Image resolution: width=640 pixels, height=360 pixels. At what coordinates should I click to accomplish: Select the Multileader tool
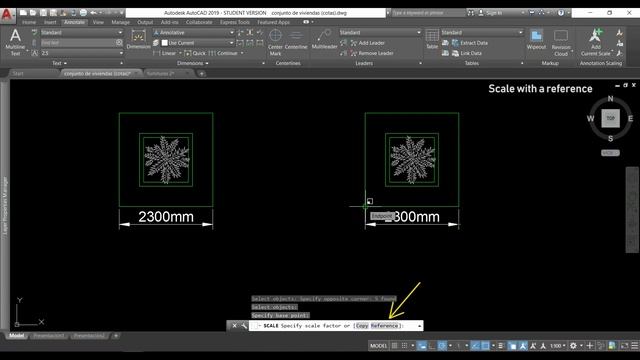[x=324, y=39]
